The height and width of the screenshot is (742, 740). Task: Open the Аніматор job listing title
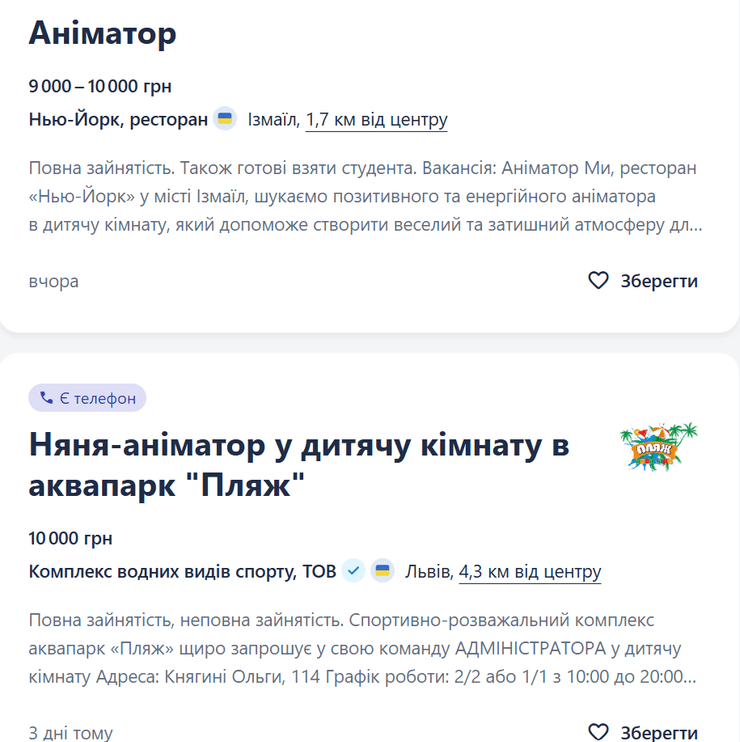point(103,33)
